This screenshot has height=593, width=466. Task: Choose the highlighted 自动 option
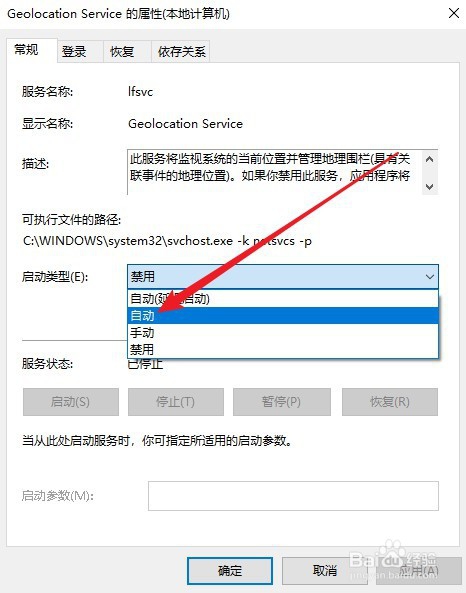(283, 315)
